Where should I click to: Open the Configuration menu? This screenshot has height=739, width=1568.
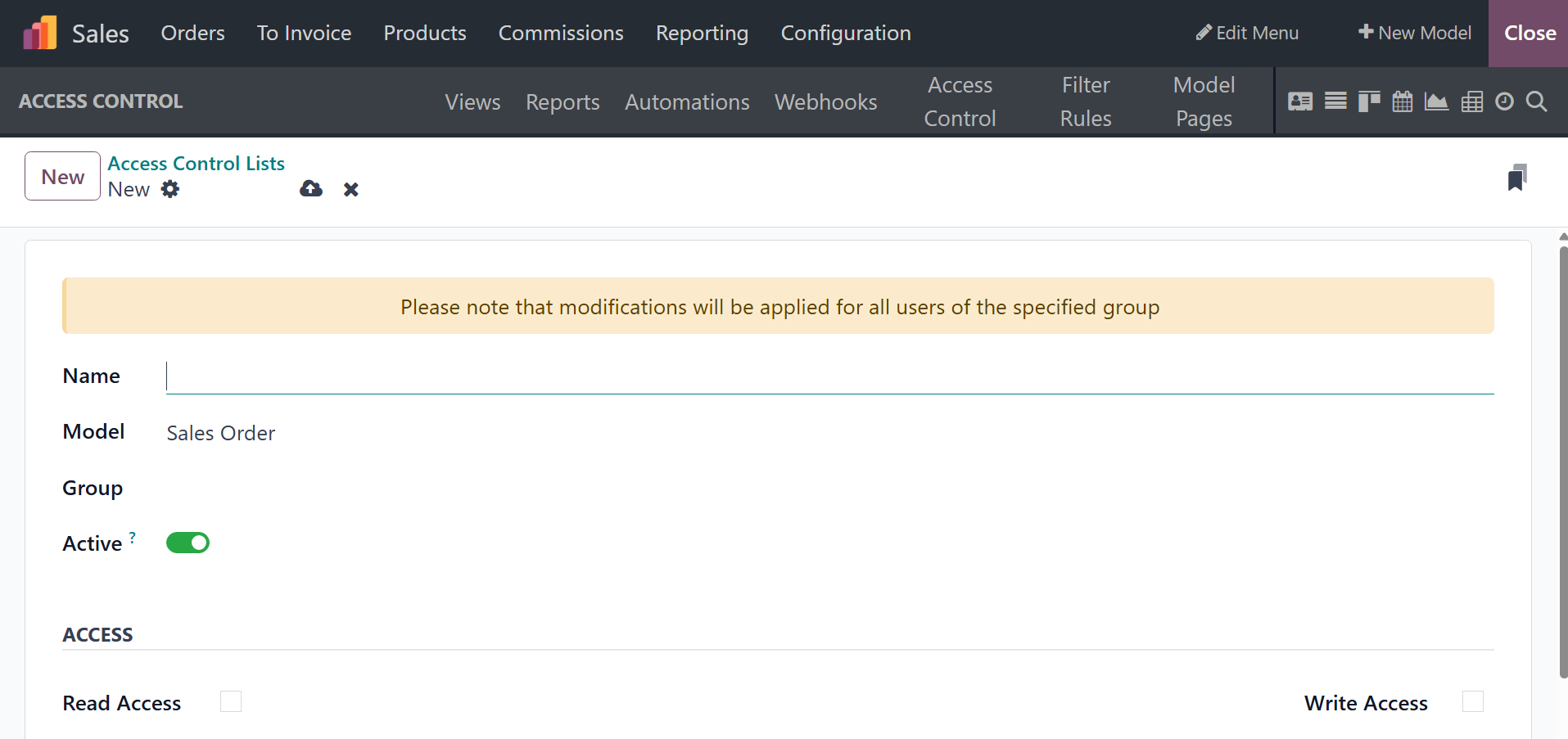845,33
